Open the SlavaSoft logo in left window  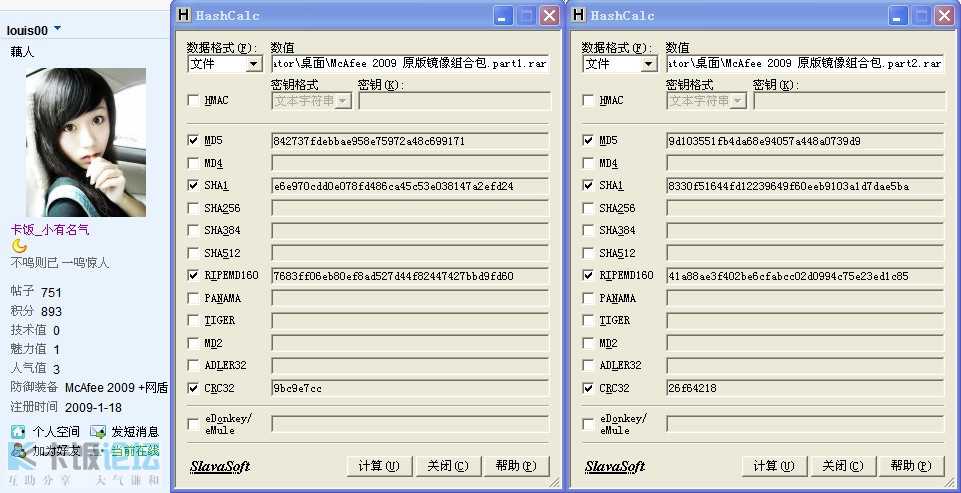pos(220,467)
